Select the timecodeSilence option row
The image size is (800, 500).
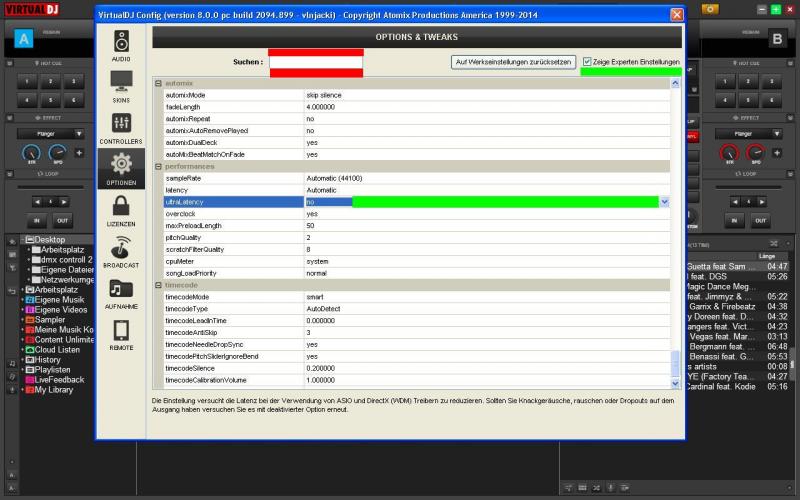[417, 368]
